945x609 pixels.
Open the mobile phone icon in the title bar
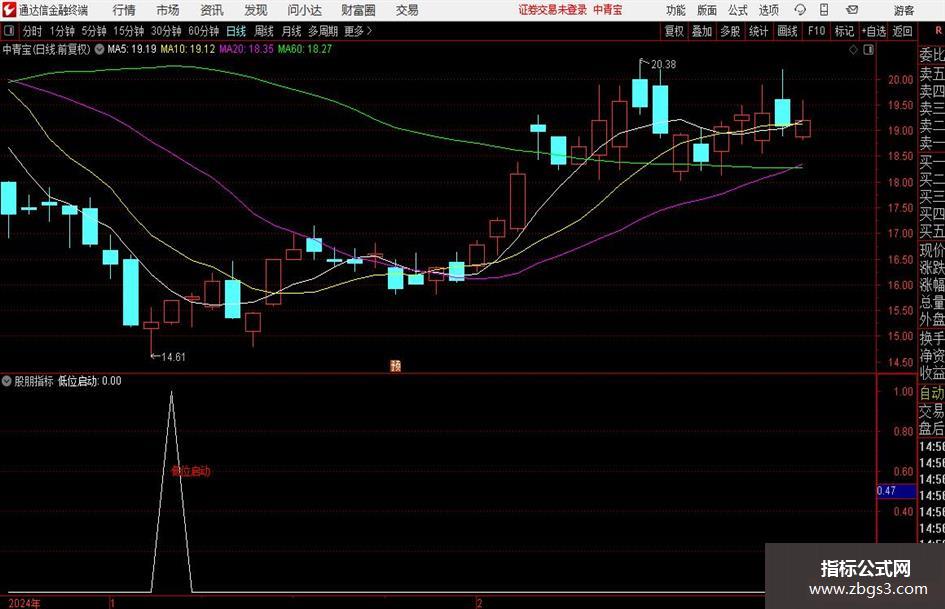(824, 10)
